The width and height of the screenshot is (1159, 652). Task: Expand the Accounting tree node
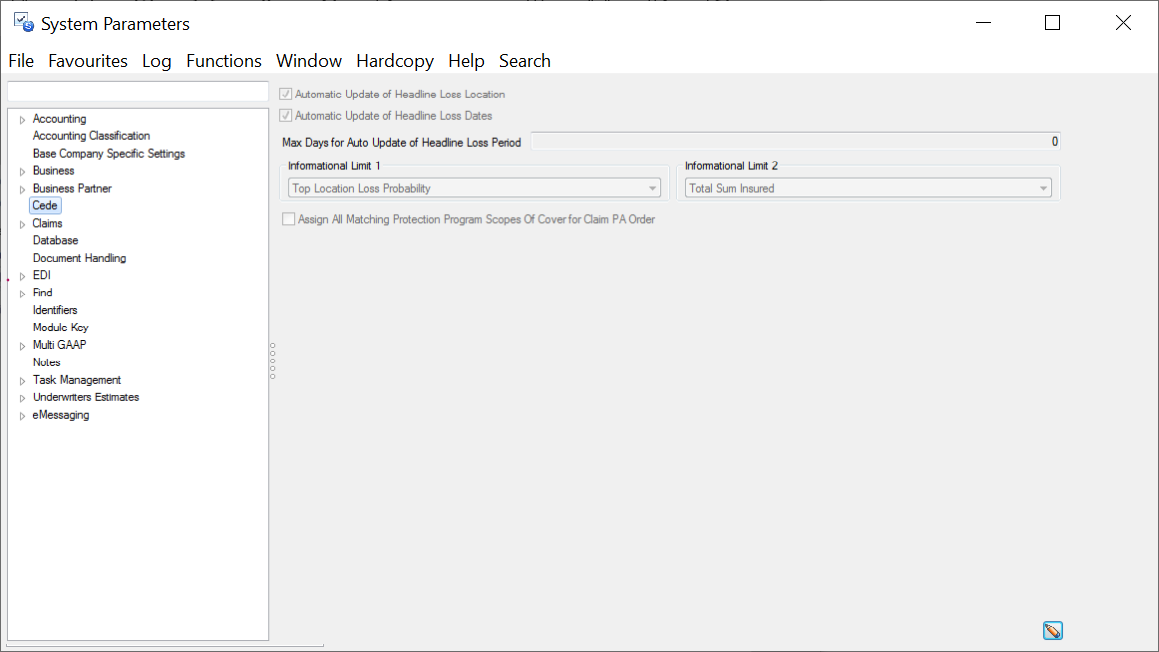pos(22,120)
